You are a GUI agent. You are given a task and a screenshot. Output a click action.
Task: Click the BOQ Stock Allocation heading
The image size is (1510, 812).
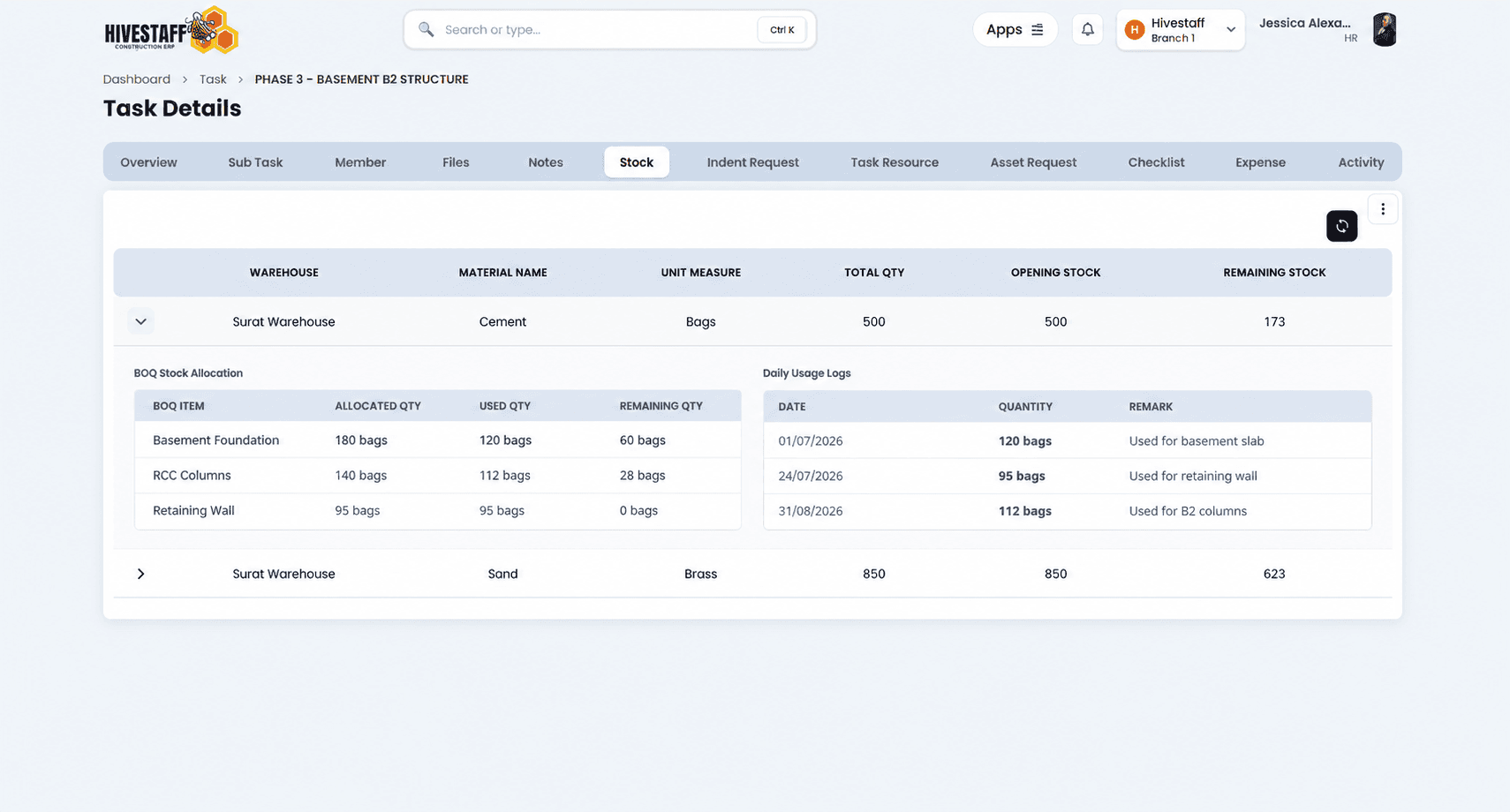pos(188,373)
